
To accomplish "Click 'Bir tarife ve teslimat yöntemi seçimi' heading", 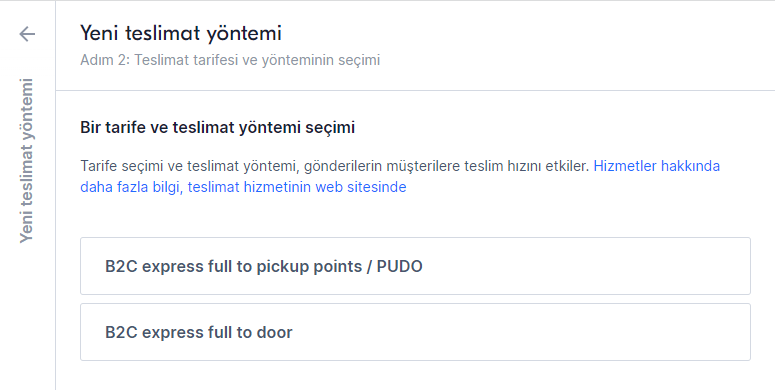I will (217, 128).
